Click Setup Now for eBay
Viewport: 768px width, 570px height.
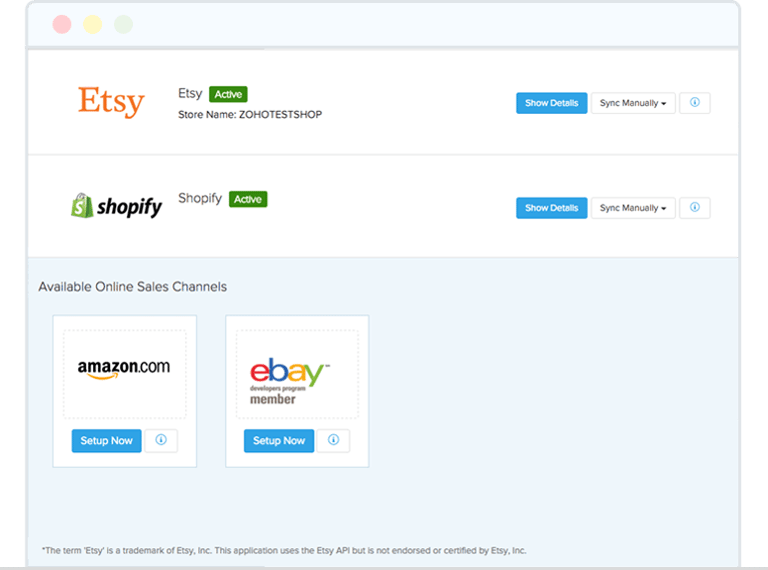pos(279,441)
